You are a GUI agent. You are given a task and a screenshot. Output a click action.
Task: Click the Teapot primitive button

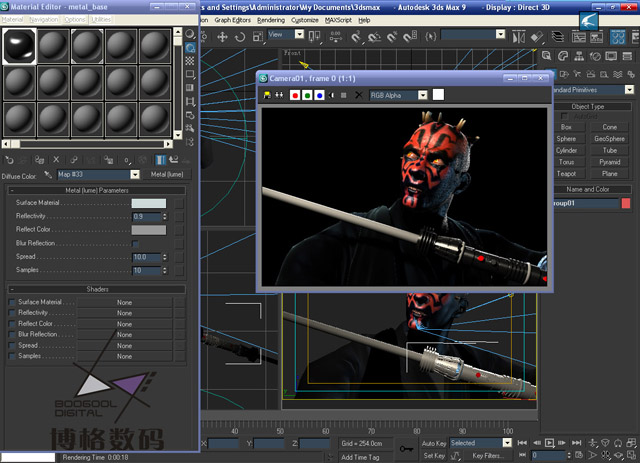click(x=567, y=173)
